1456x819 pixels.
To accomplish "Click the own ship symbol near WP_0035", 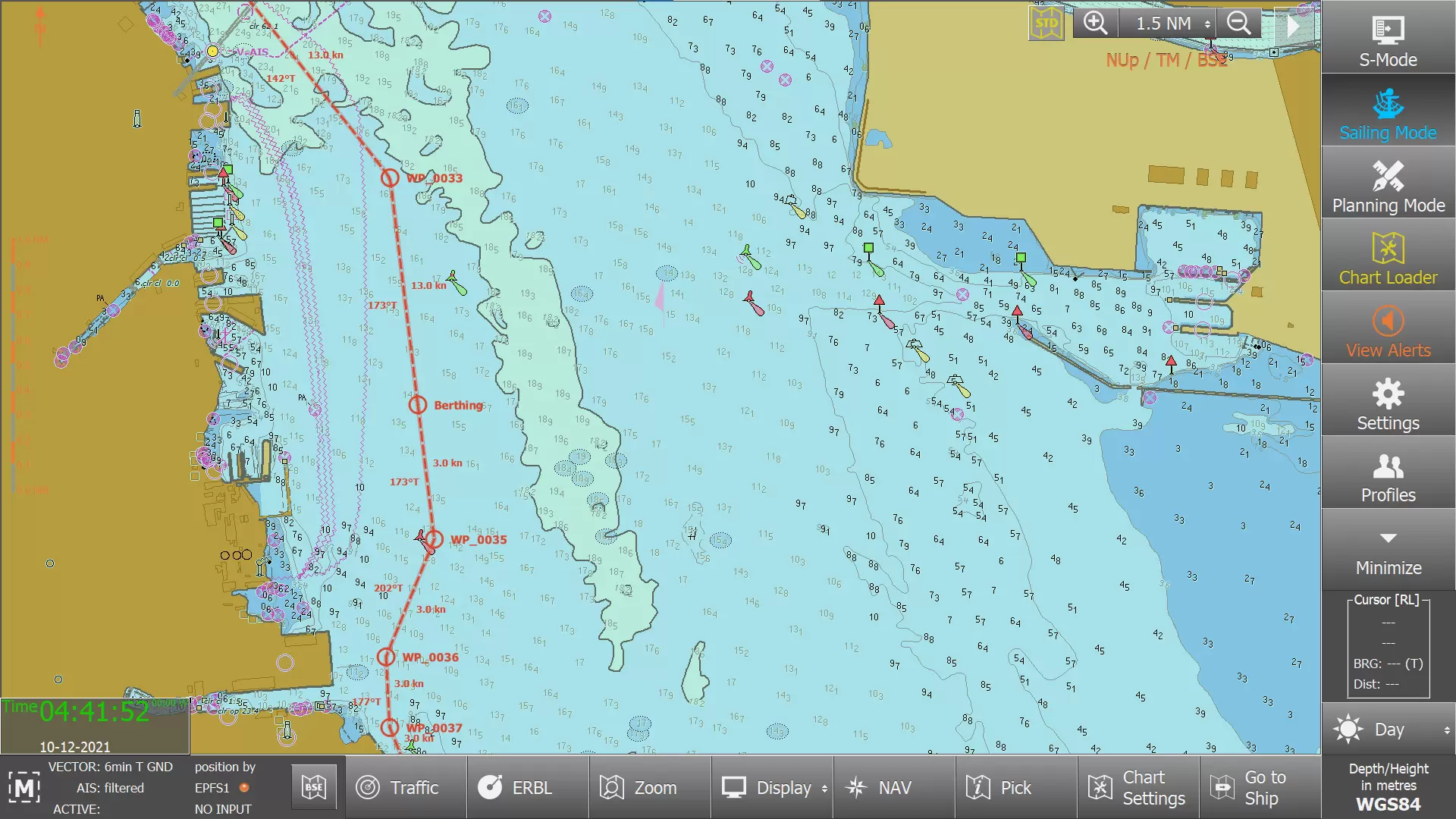I will (424, 540).
